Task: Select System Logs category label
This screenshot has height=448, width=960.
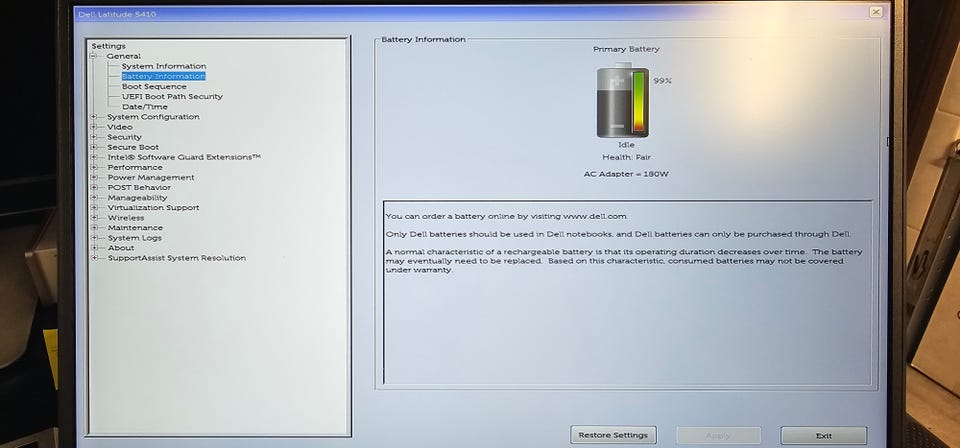Action: (x=135, y=238)
